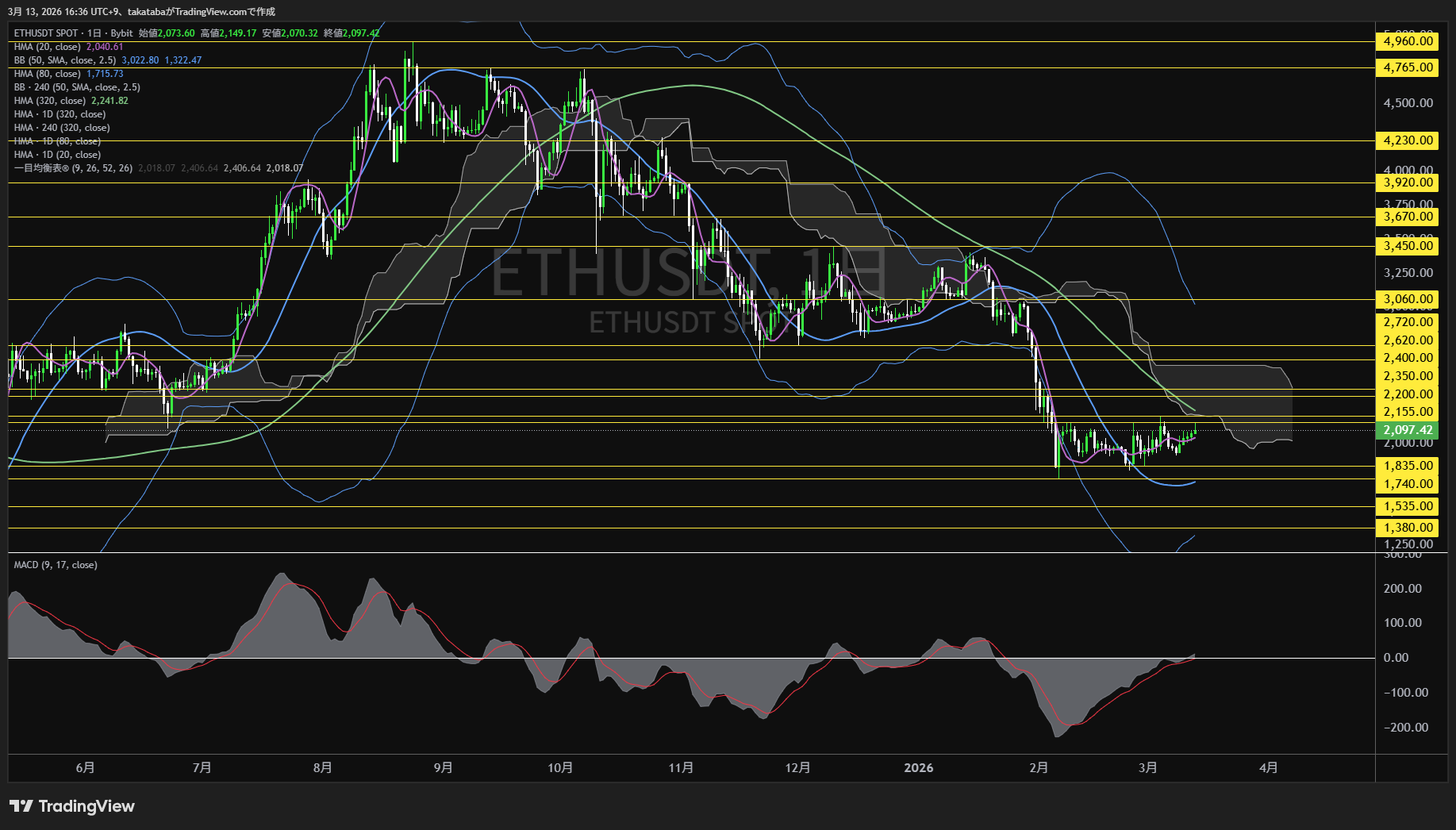This screenshot has height=830, width=1456.
Task: Select the BB (50, SMA, close, 2.5) legend
Action: [x=64, y=60]
